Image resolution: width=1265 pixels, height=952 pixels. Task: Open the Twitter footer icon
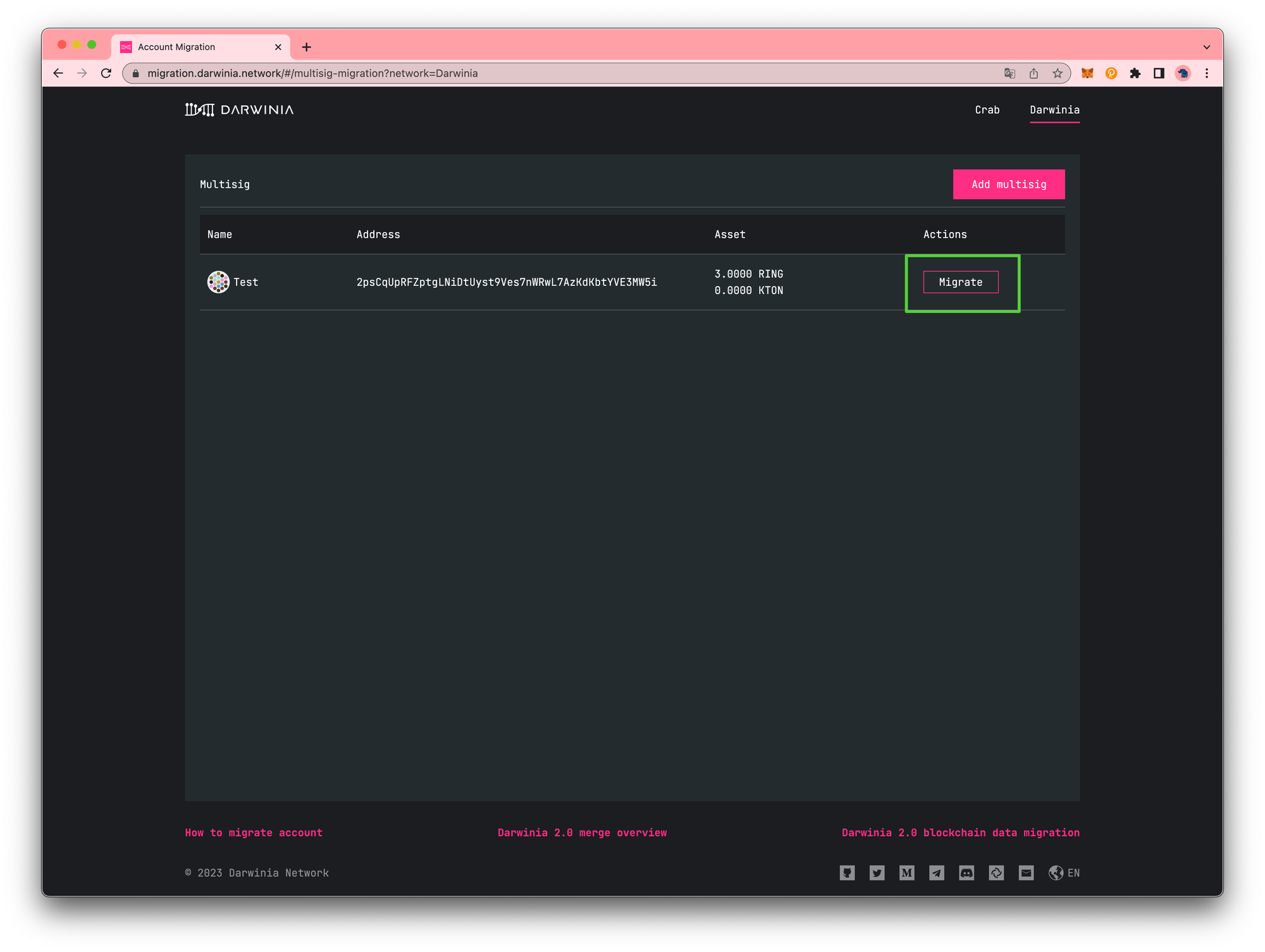pyautogui.click(x=877, y=873)
